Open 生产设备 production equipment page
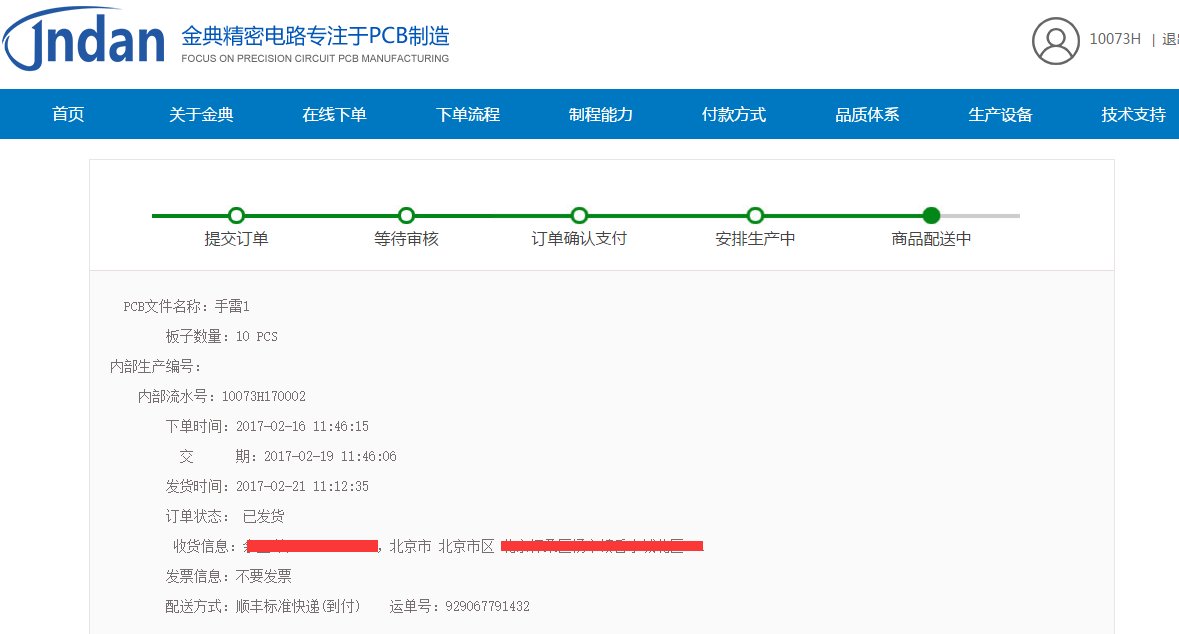 (1000, 115)
